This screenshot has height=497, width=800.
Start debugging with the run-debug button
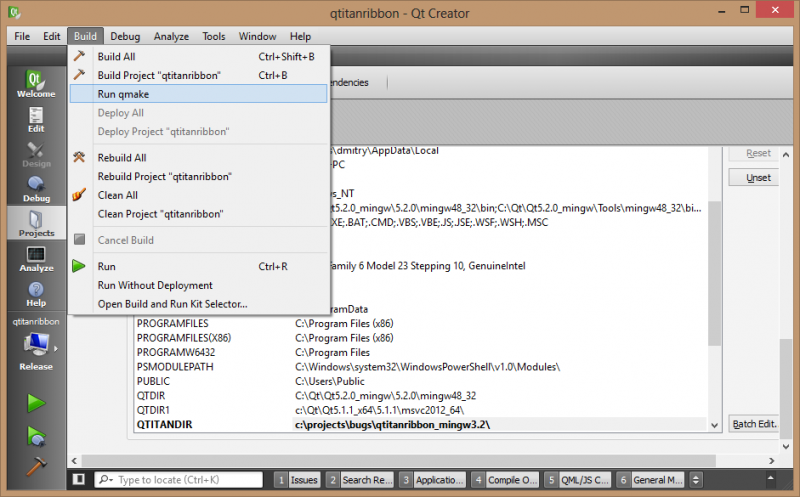(x=35, y=436)
